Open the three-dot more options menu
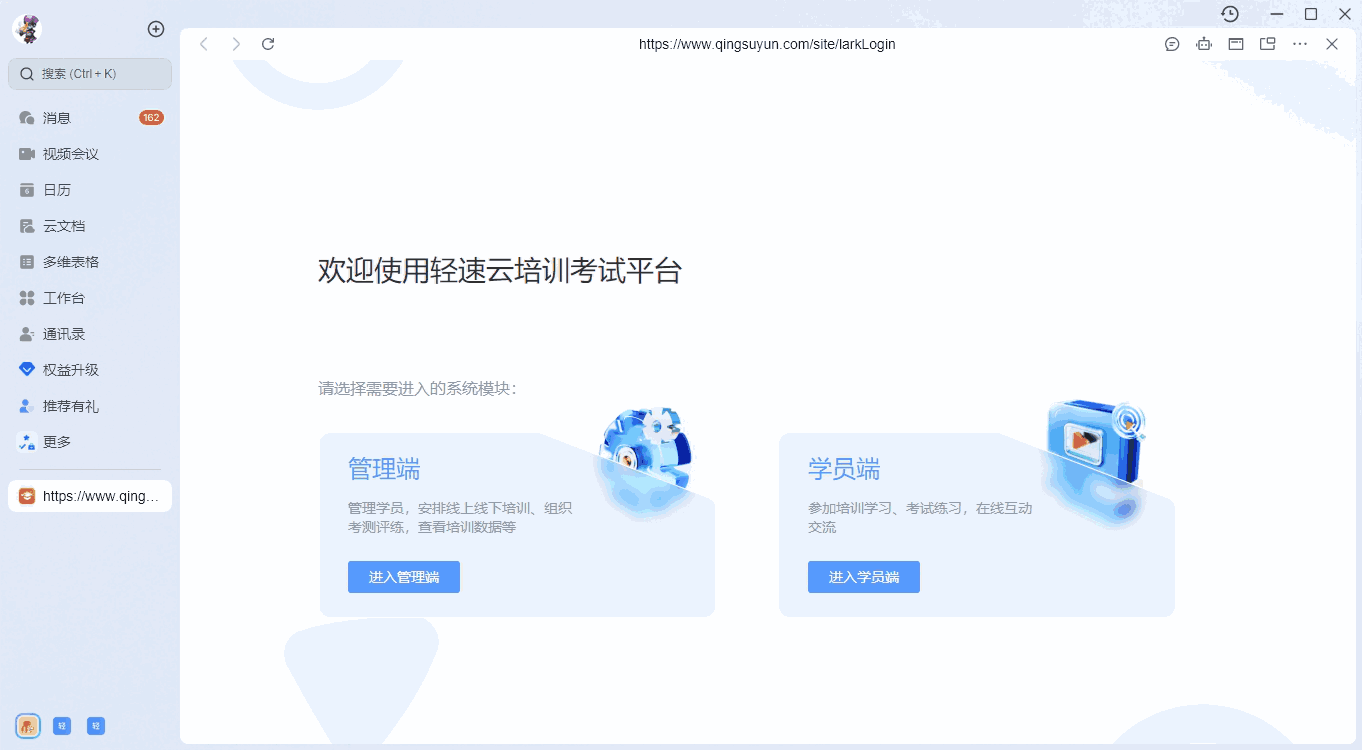Image resolution: width=1362 pixels, height=750 pixels. (1300, 44)
